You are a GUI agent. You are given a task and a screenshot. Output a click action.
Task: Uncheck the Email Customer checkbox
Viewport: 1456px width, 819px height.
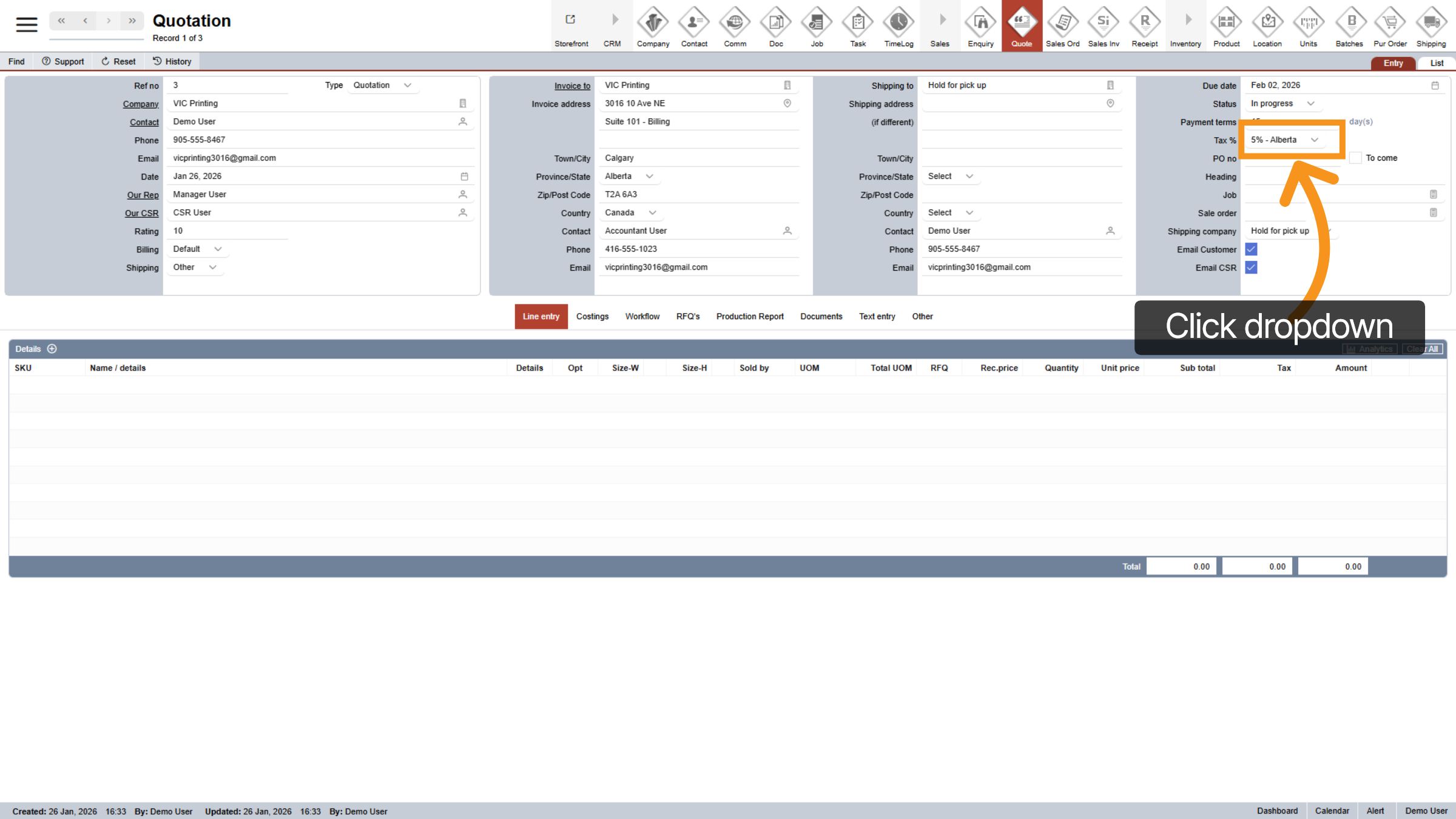point(1251,249)
